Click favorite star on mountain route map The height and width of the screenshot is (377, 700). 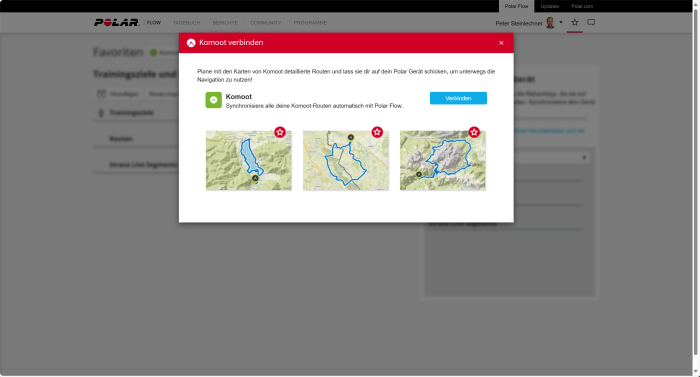[474, 132]
